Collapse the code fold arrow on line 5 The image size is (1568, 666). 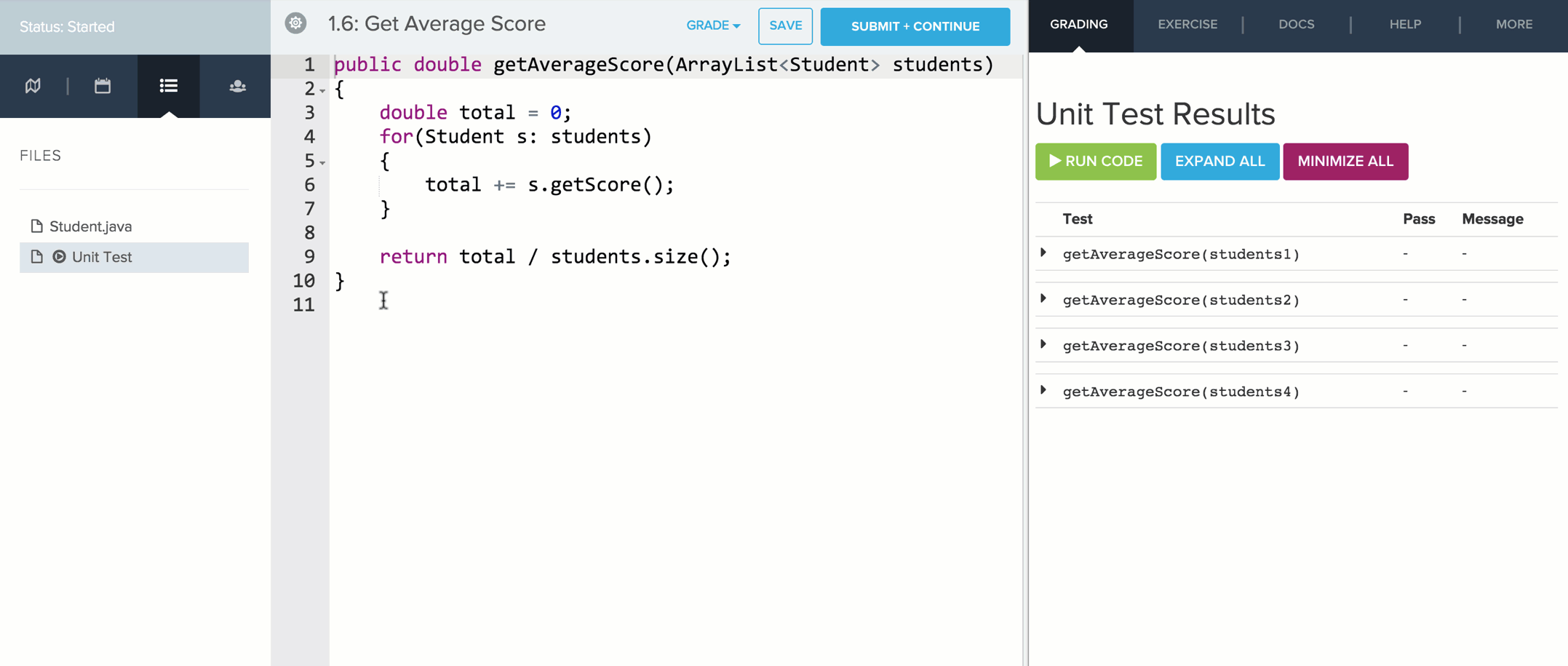point(322,162)
